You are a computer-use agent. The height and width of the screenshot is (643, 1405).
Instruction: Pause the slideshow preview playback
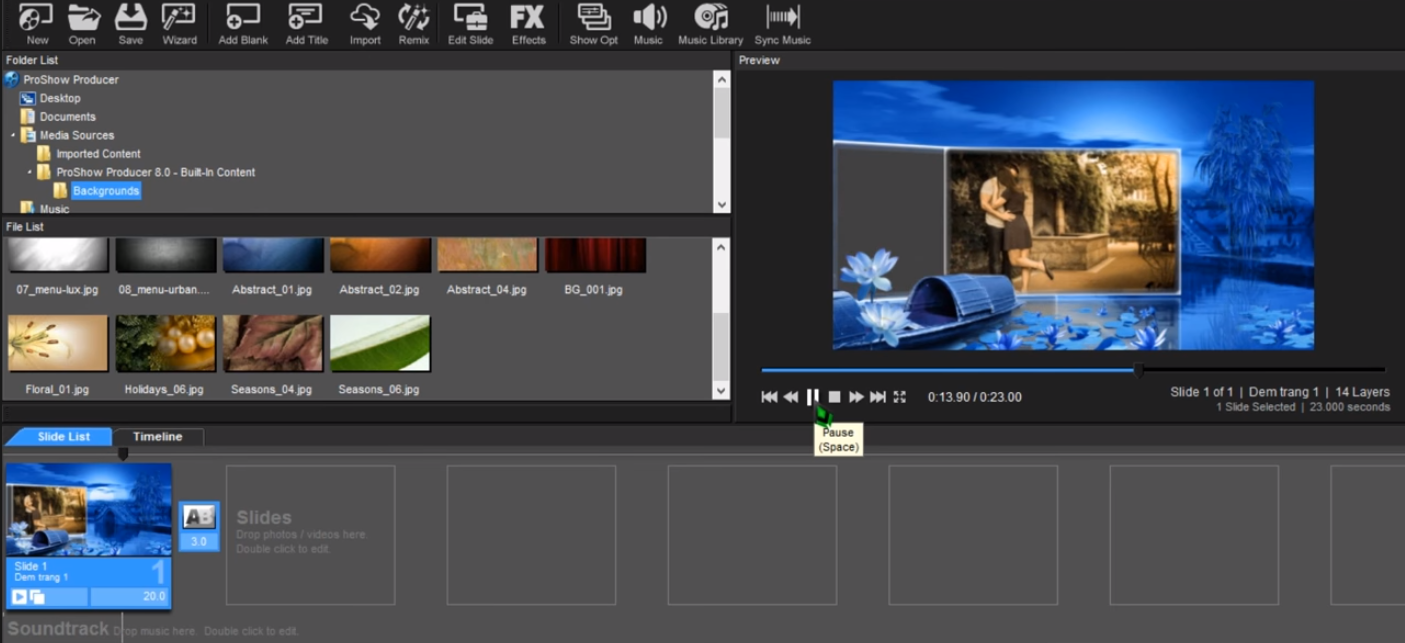point(813,396)
